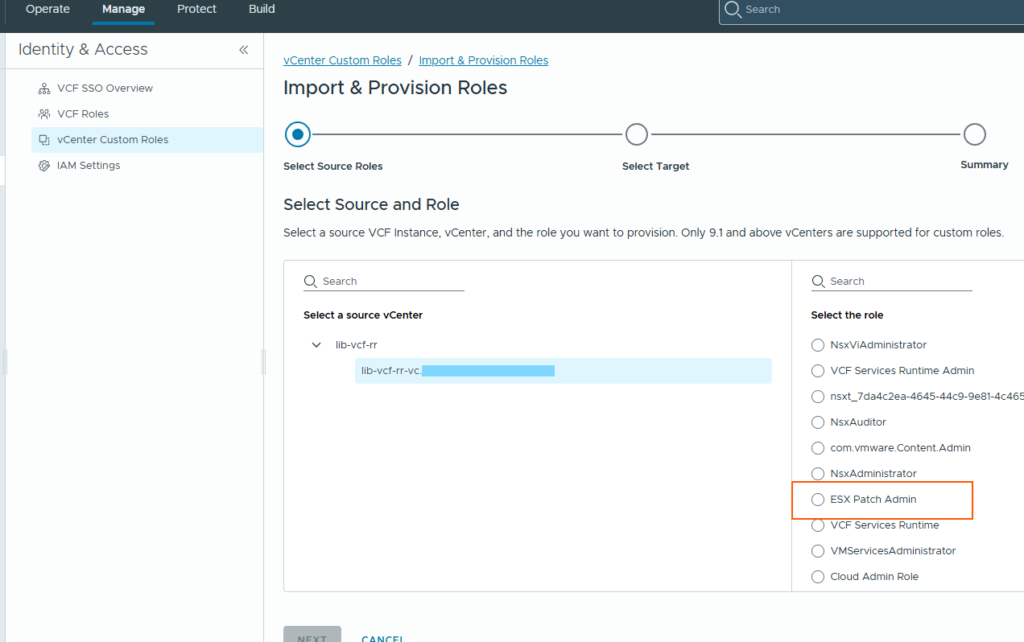Open the Operate tab
1024x642 pixels.
48,9
